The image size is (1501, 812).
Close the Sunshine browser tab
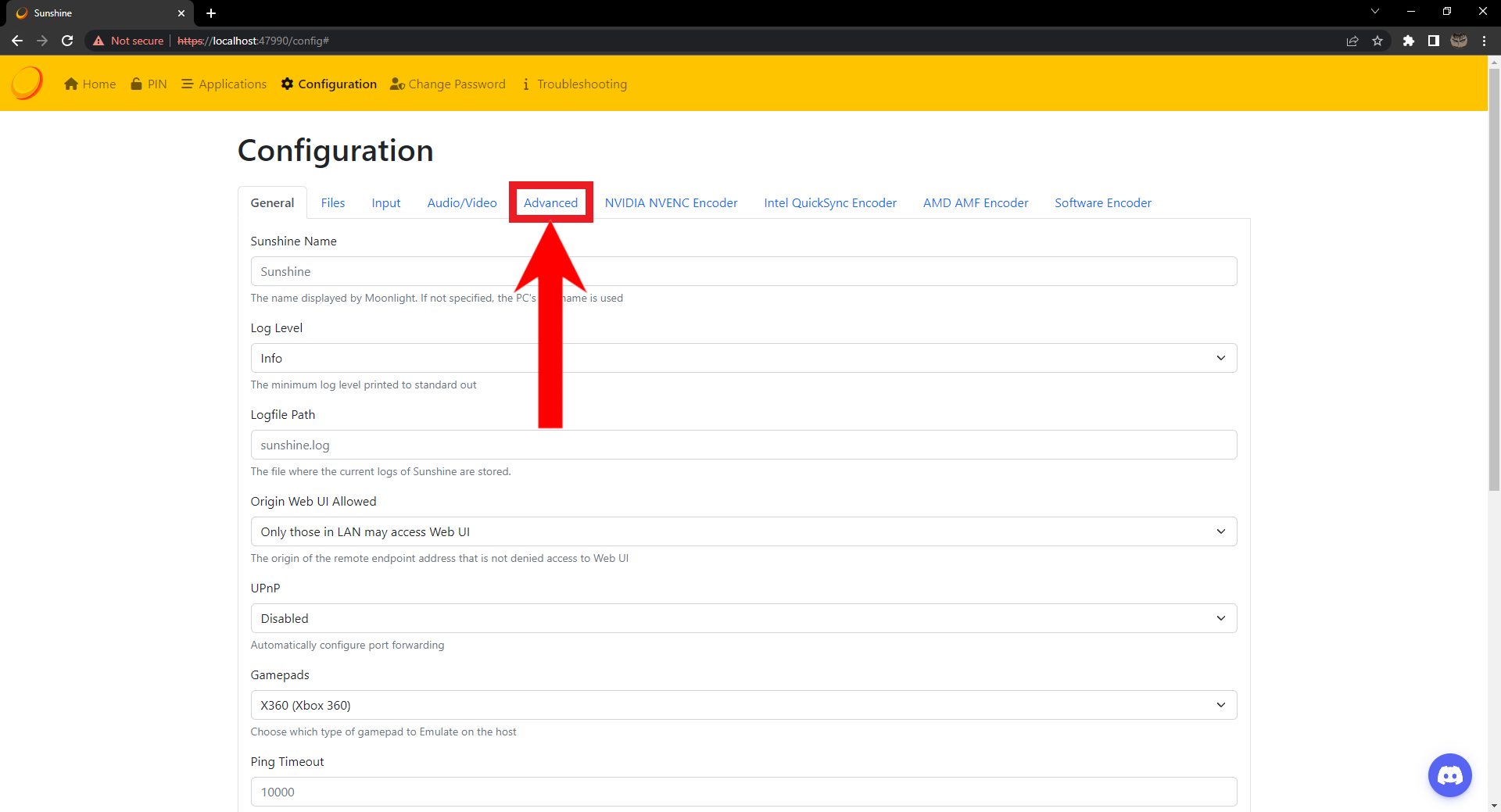181,13
